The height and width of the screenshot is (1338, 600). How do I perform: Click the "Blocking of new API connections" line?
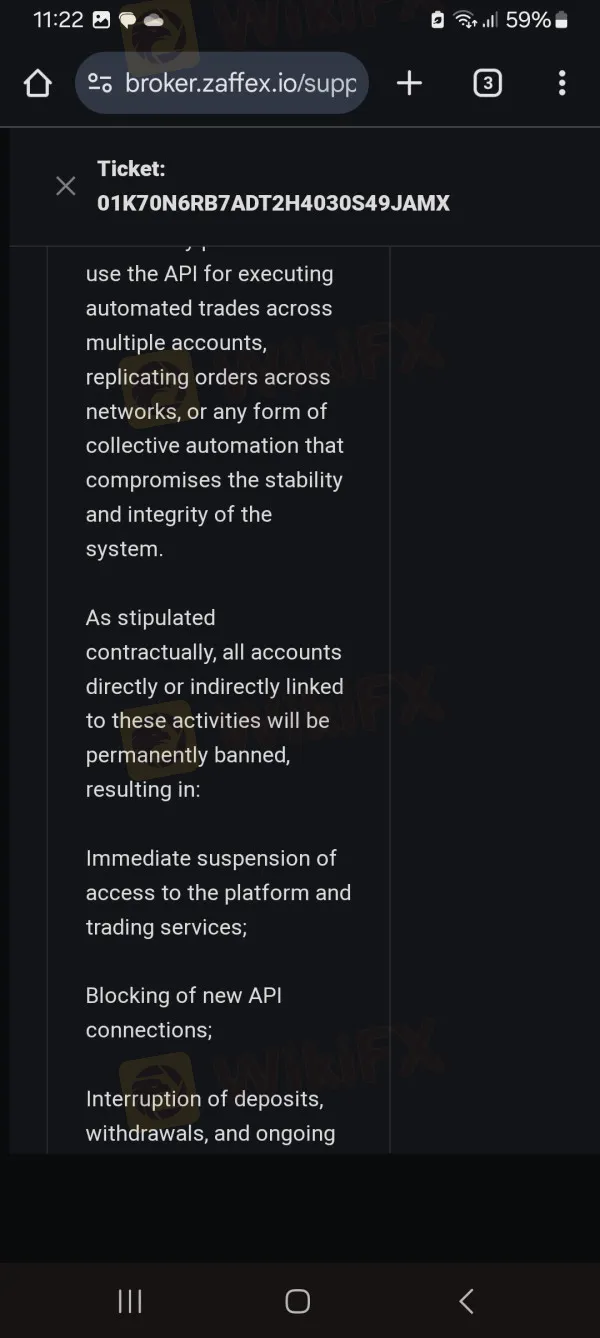(184, 1012)
